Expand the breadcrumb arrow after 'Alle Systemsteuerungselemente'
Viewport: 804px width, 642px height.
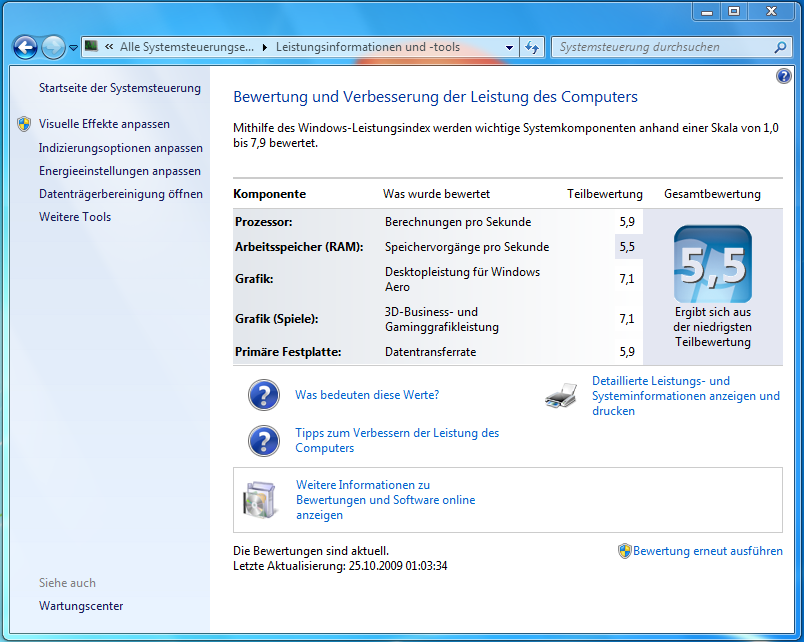tap(264, 47)
